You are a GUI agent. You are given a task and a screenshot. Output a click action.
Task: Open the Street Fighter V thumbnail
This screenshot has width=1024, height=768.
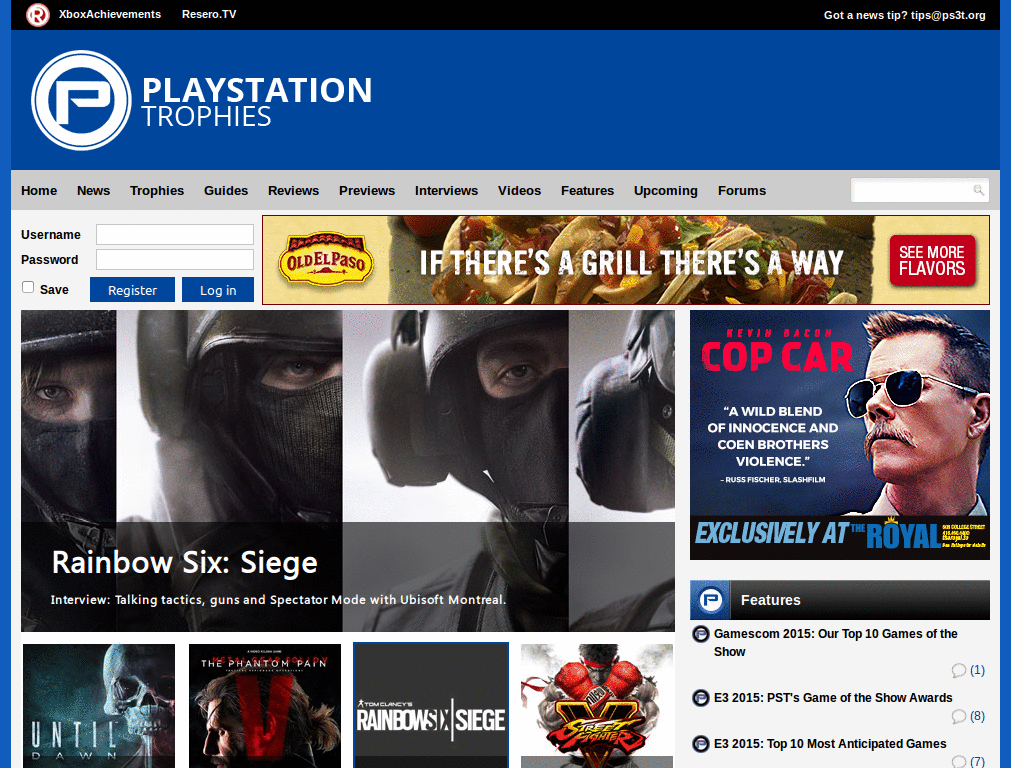tap(597, 706)
